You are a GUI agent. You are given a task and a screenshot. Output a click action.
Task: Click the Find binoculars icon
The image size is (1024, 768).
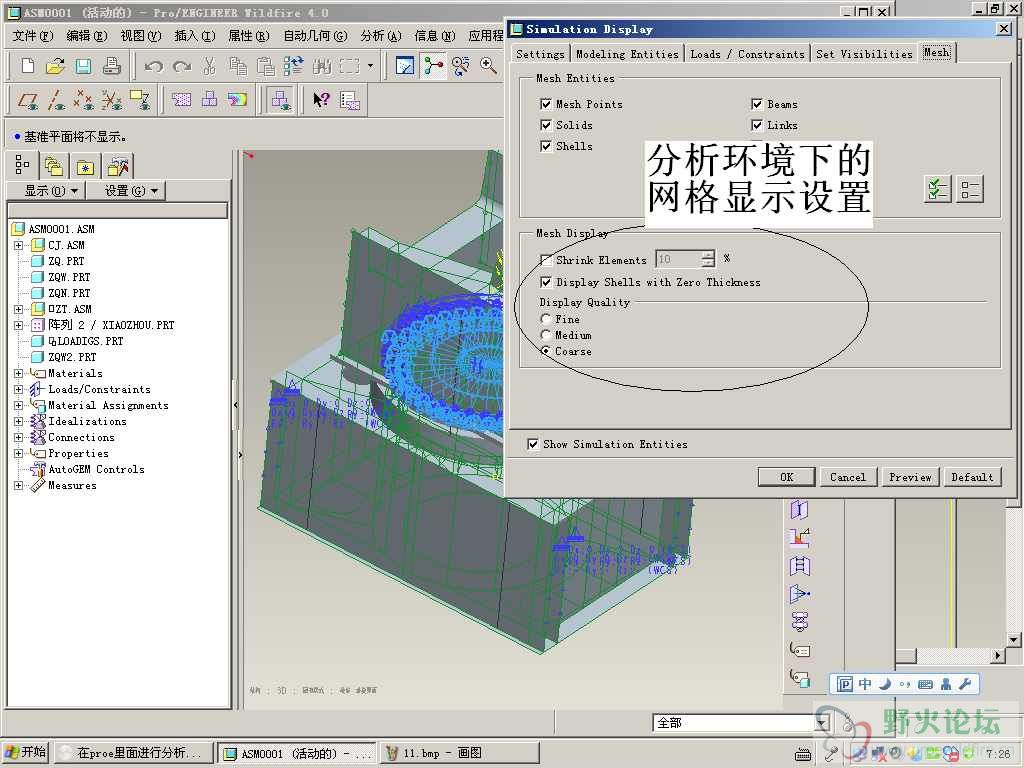pos(321,66)
